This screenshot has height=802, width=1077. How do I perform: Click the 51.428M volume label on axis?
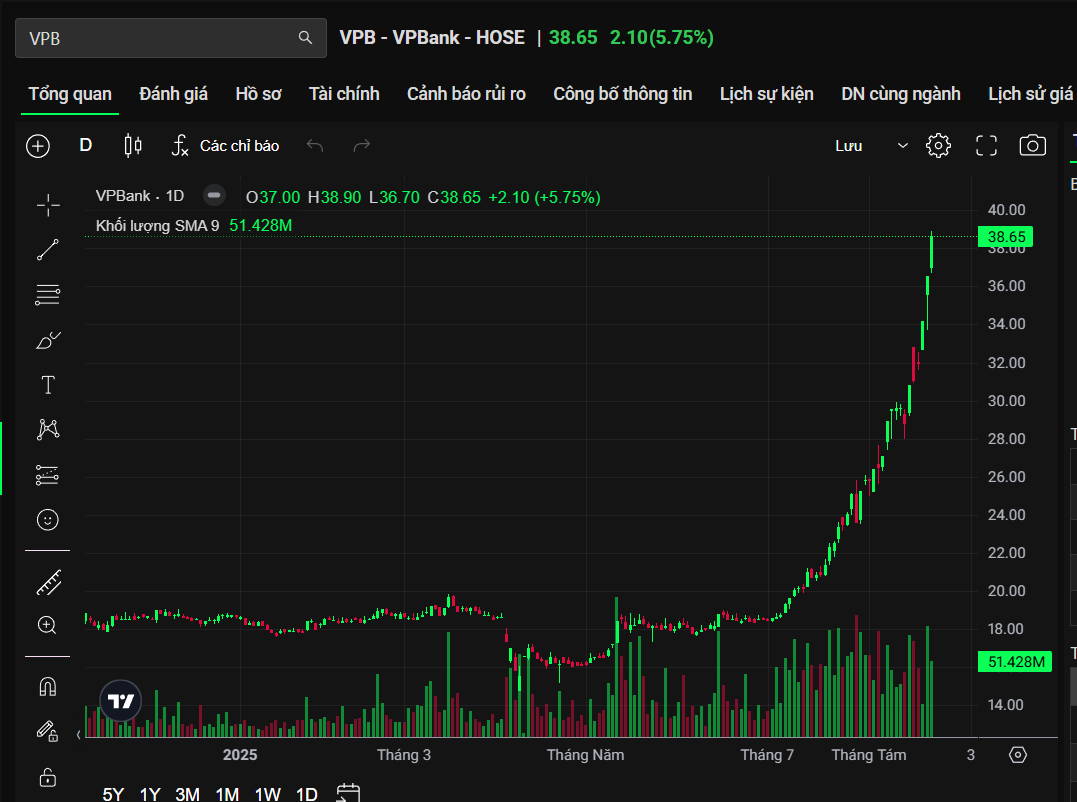click(x=1015, y=662)
